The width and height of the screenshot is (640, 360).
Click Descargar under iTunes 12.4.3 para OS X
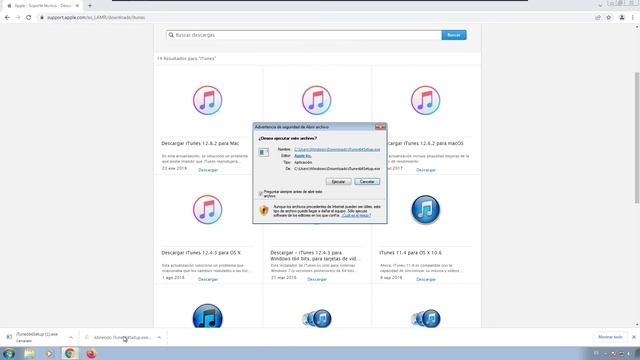pyautogui.click(x=208, y=279)
